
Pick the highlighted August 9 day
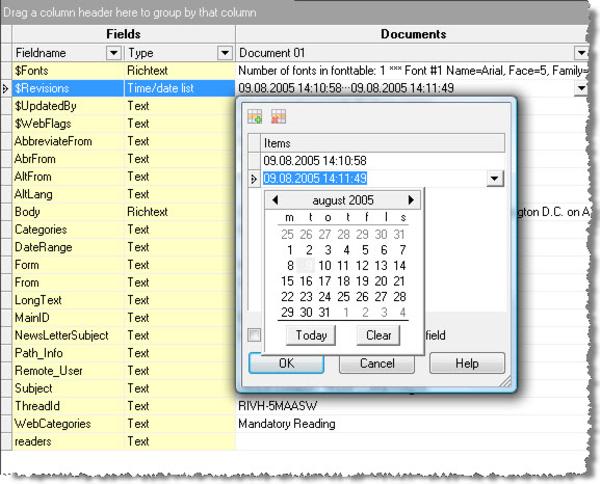click(x=306, y=266)
